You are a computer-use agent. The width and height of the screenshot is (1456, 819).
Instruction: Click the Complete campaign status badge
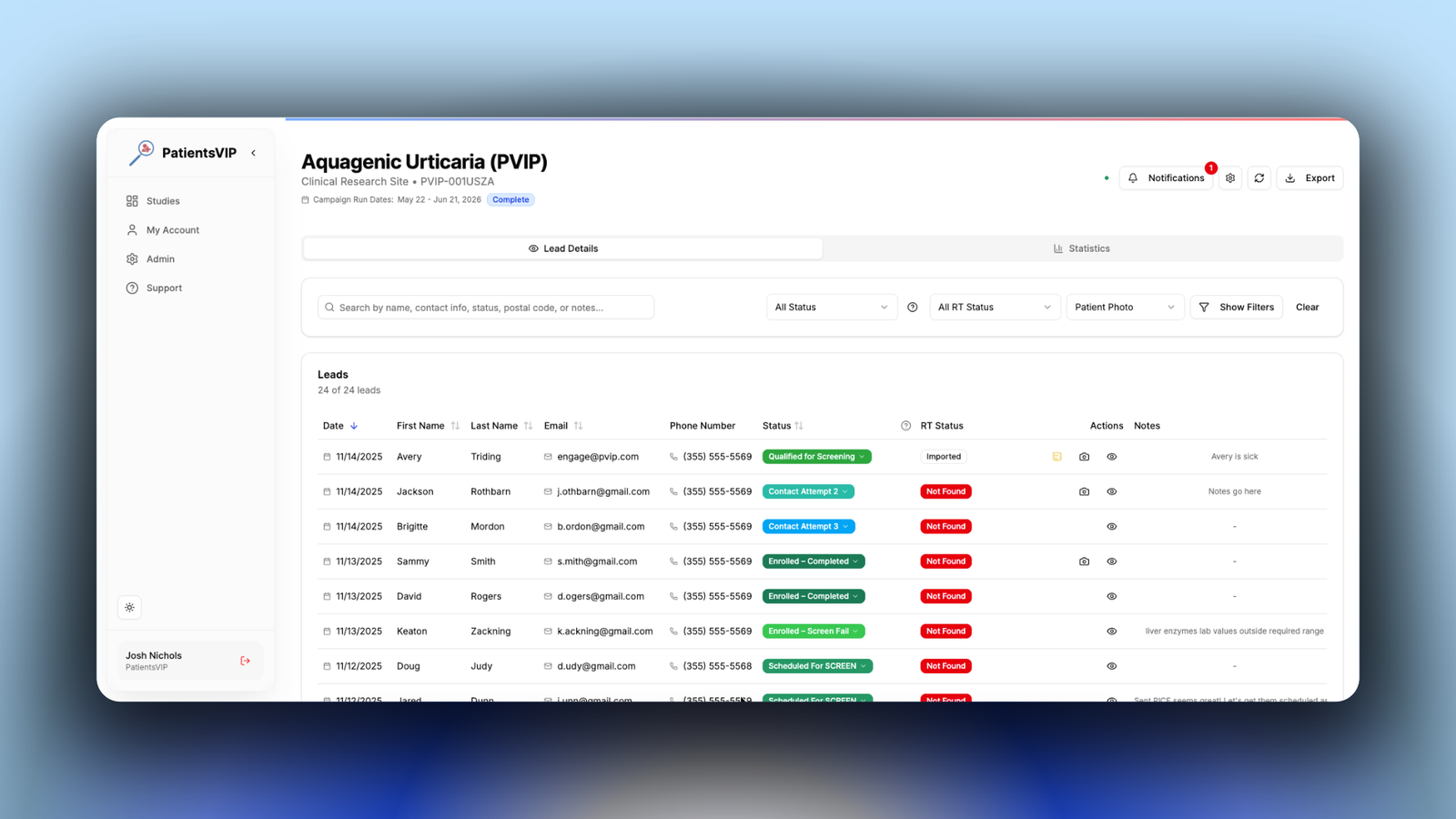[x=511, y=200]
